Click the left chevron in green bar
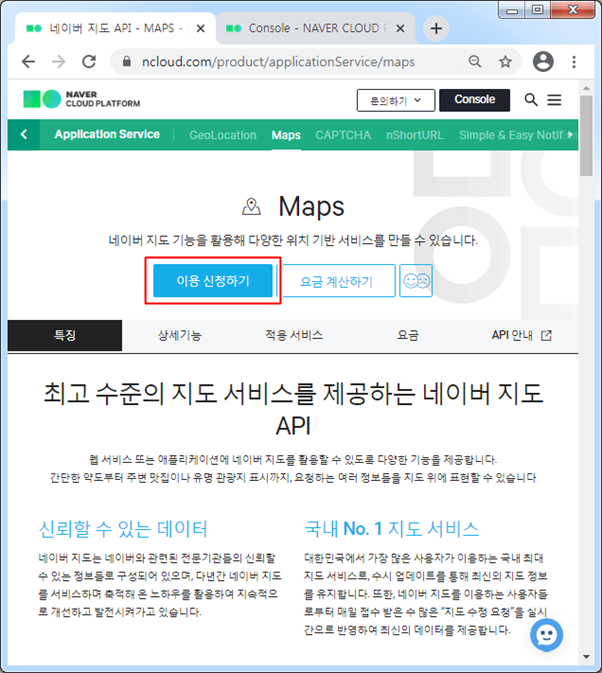This screenshot has height=673, width=602. [x=24, y=134]
